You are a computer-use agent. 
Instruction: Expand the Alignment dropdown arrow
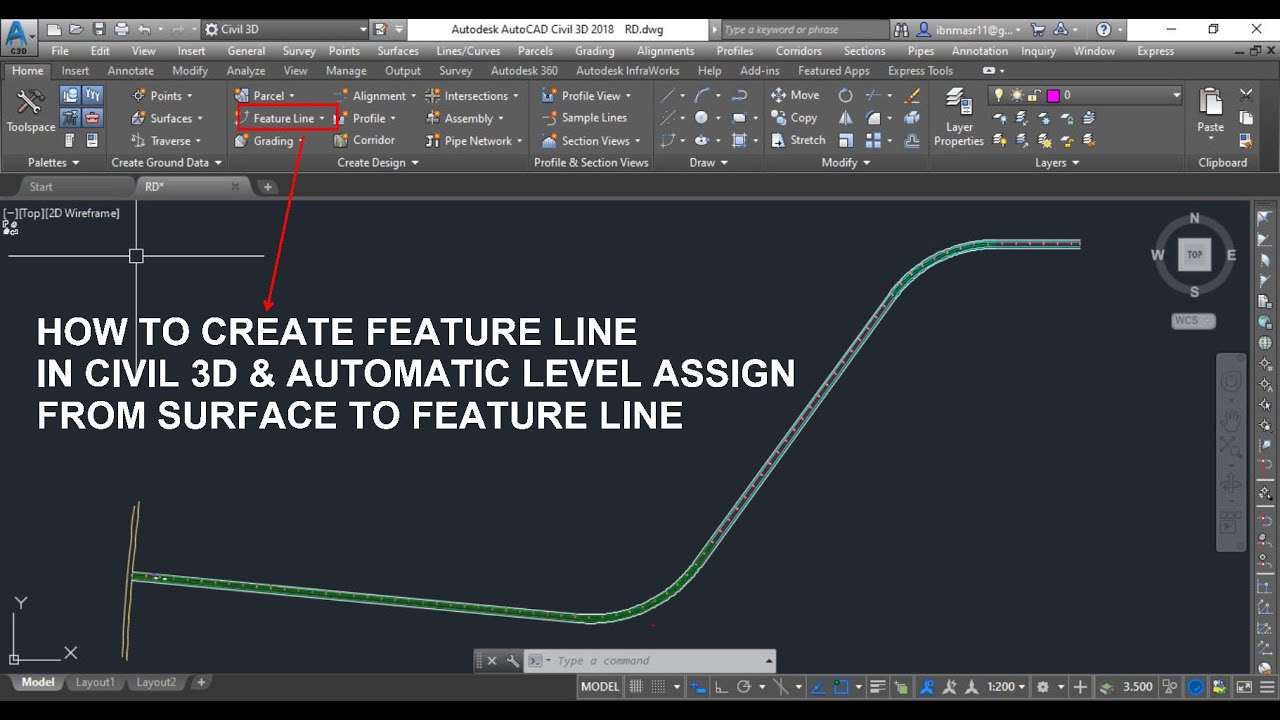[414, 96]
